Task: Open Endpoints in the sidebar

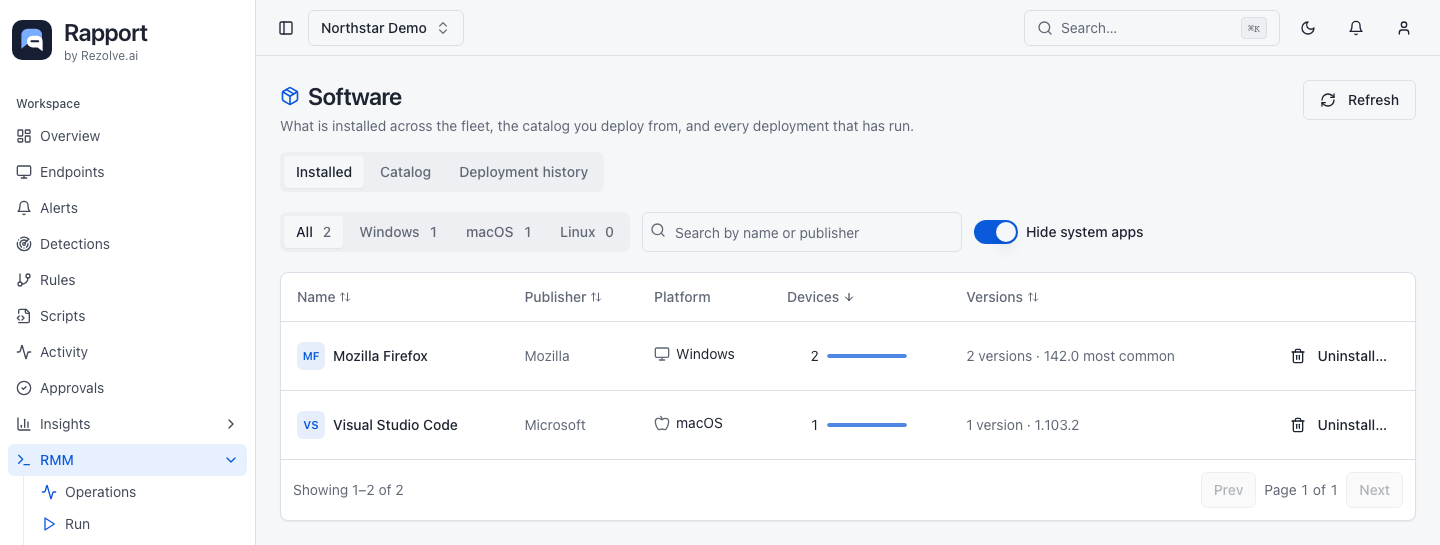Action: pyautogui.click(x=127, y=172)
